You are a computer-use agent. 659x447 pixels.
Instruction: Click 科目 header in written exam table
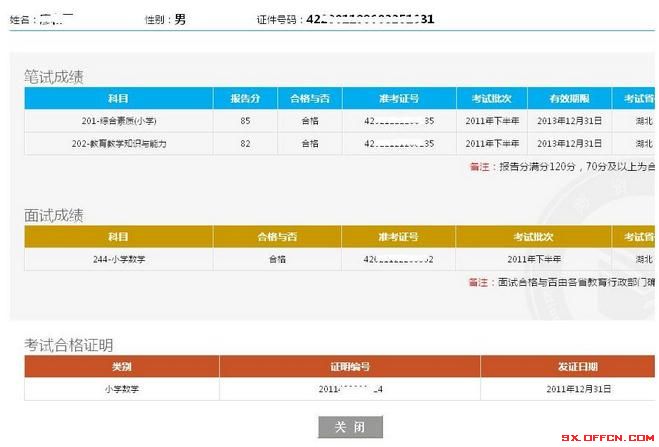[x=119, y=98]
